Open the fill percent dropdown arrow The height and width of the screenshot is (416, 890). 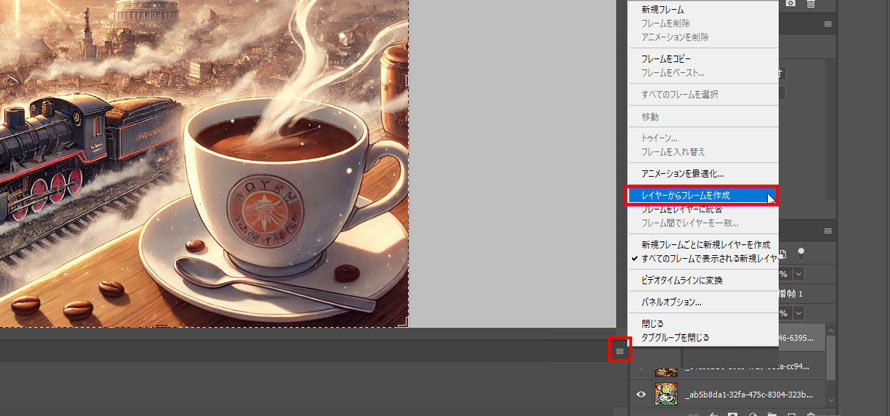point(799,313)
